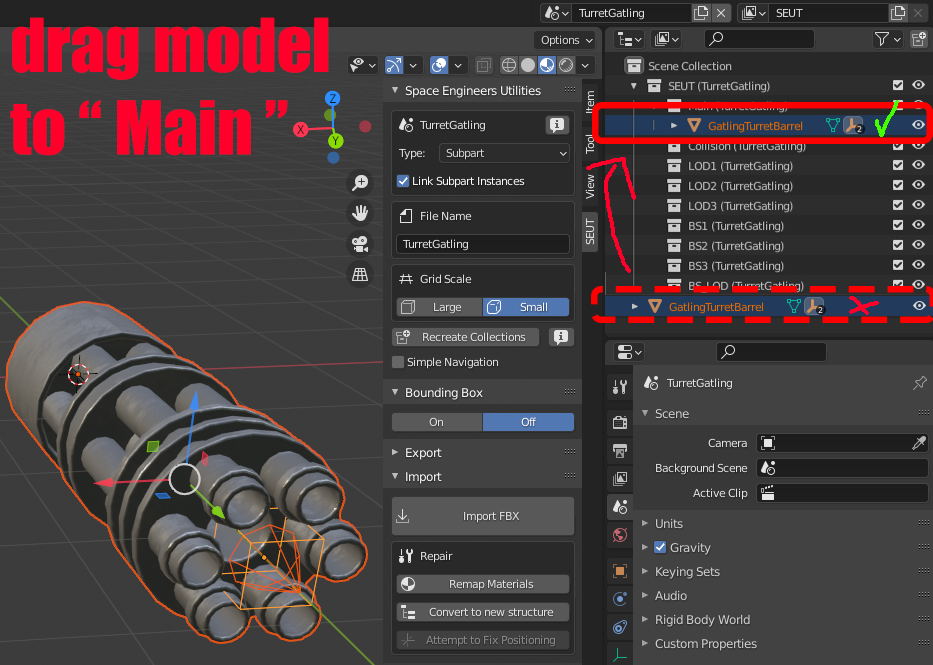The width and height of the screenshot is (933, 665).
Task: Toggle visibility of bottom GatlingTurretBarrel object
Action: 919,306
